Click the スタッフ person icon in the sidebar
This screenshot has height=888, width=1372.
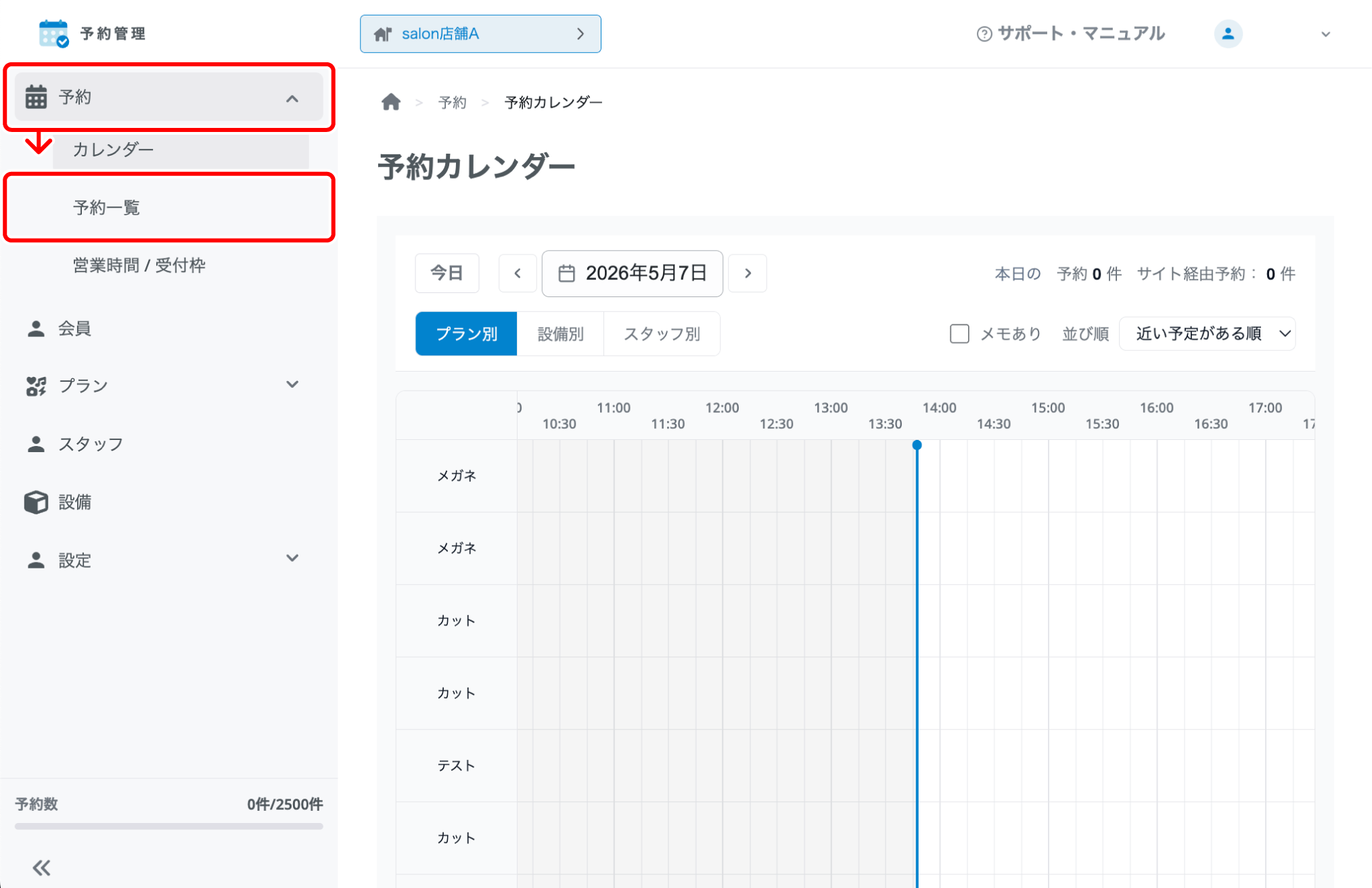36,444
